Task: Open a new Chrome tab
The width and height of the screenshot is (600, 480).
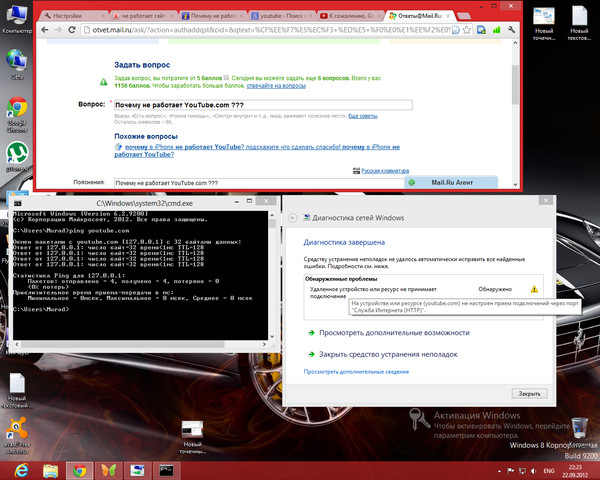Action: coord(464,16)
